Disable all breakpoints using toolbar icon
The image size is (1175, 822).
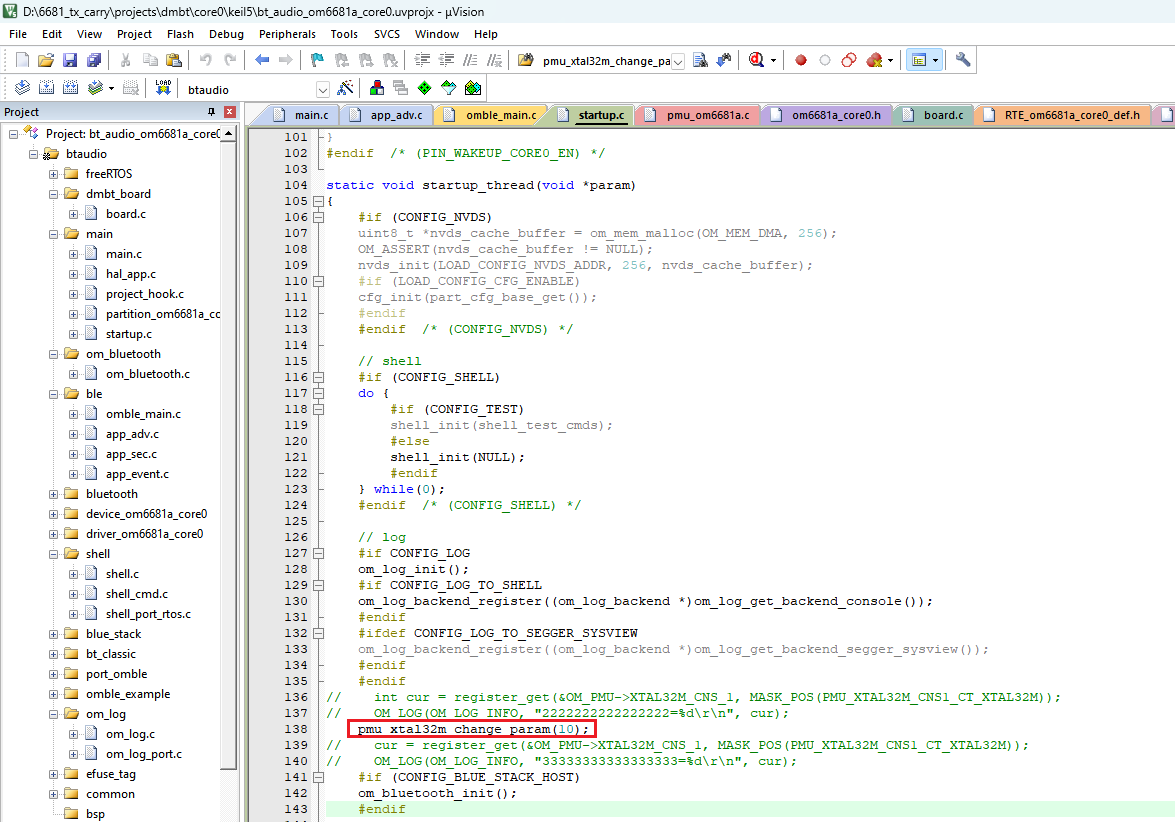pos(849,60)
